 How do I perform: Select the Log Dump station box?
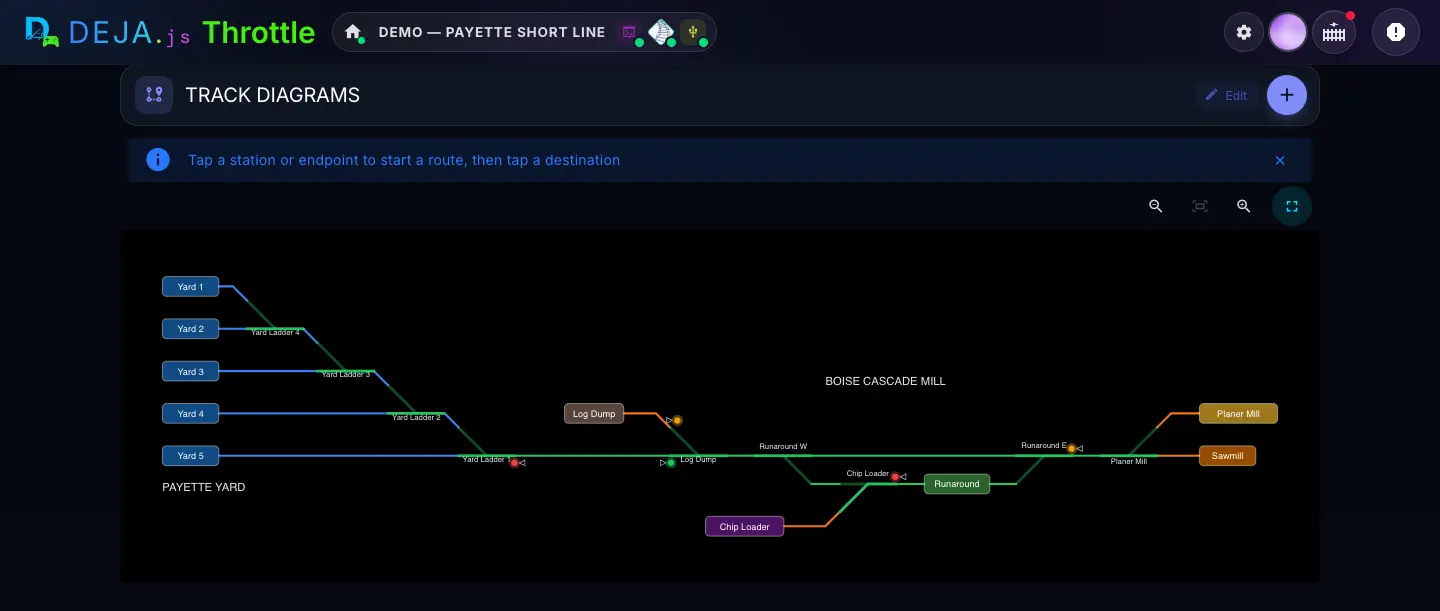point(594,413)
